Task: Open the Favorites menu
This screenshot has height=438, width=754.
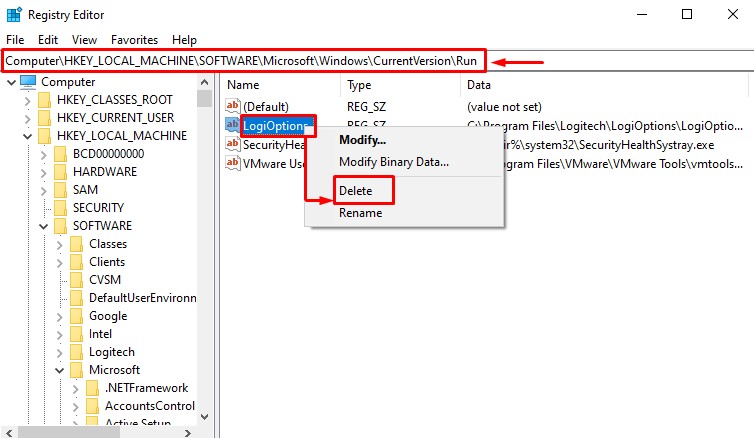Action: click(x=134, y=40)
